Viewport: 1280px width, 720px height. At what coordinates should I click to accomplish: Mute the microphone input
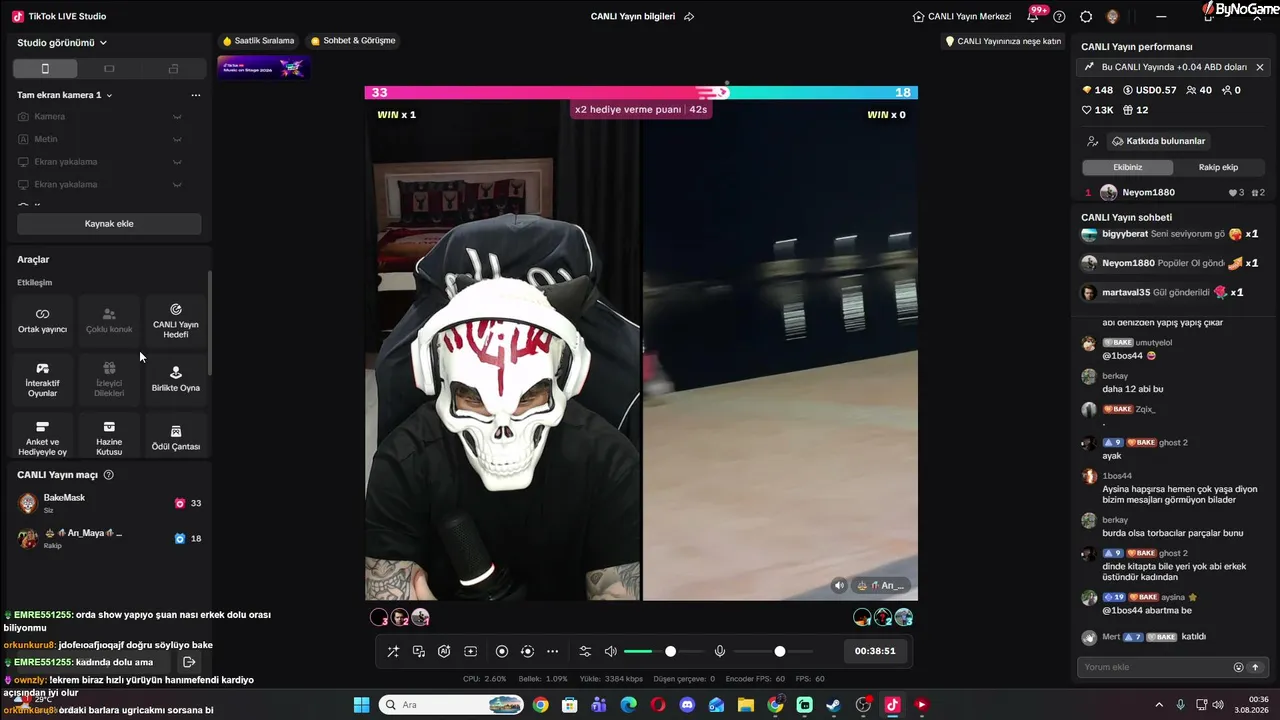click(x=719, y=652)
